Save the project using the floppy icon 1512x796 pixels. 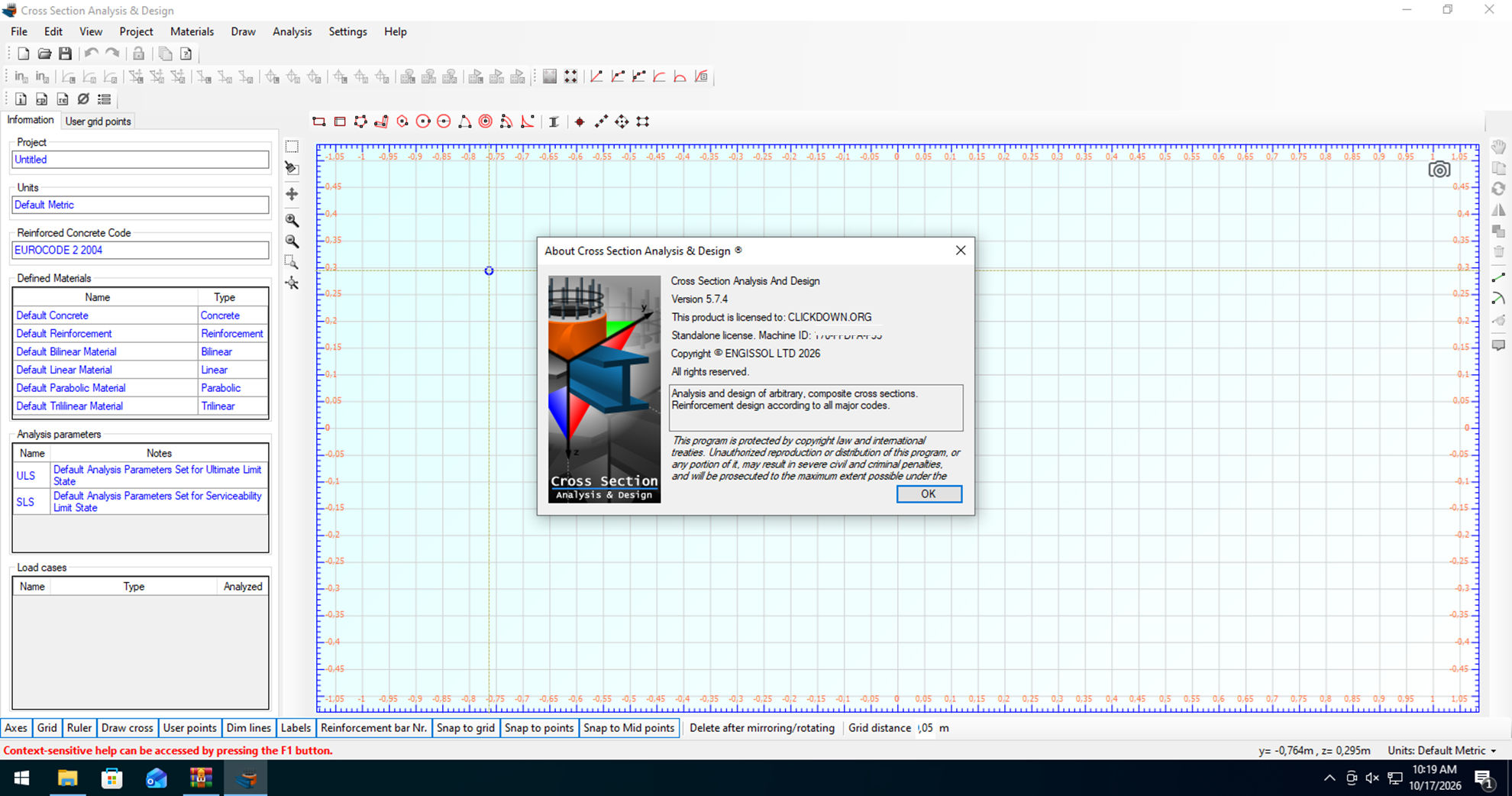pyautogui.click(x=66, y=53)
